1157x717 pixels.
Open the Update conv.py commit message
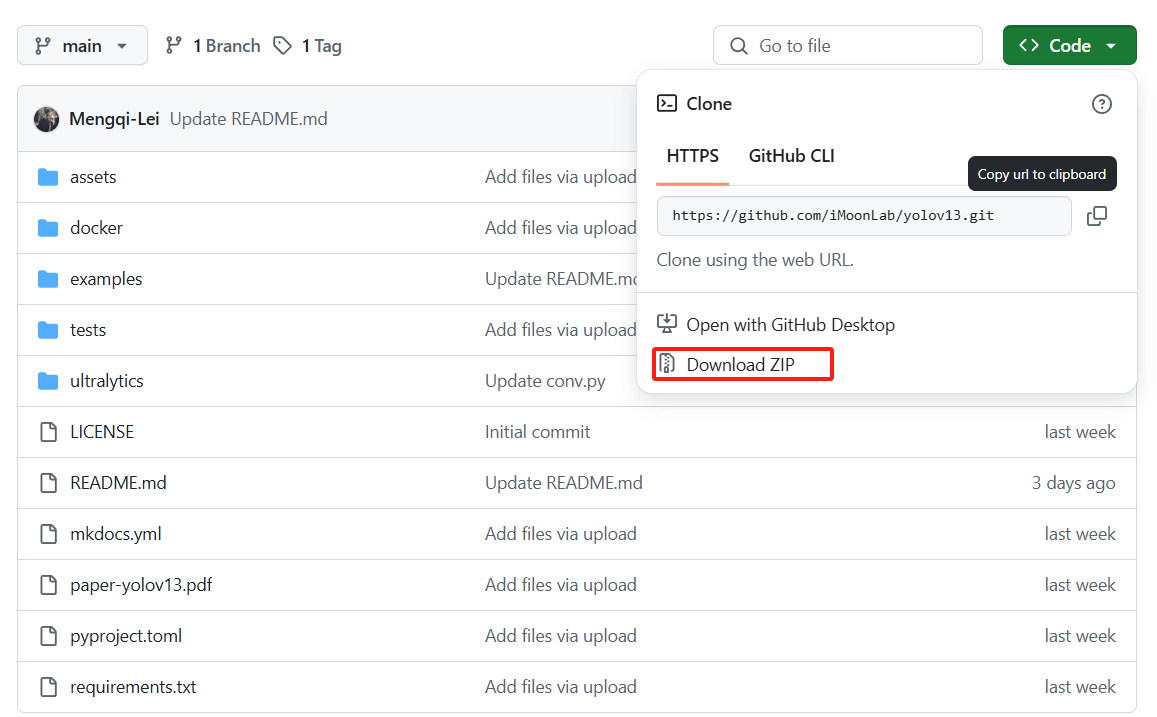(545, 381)
